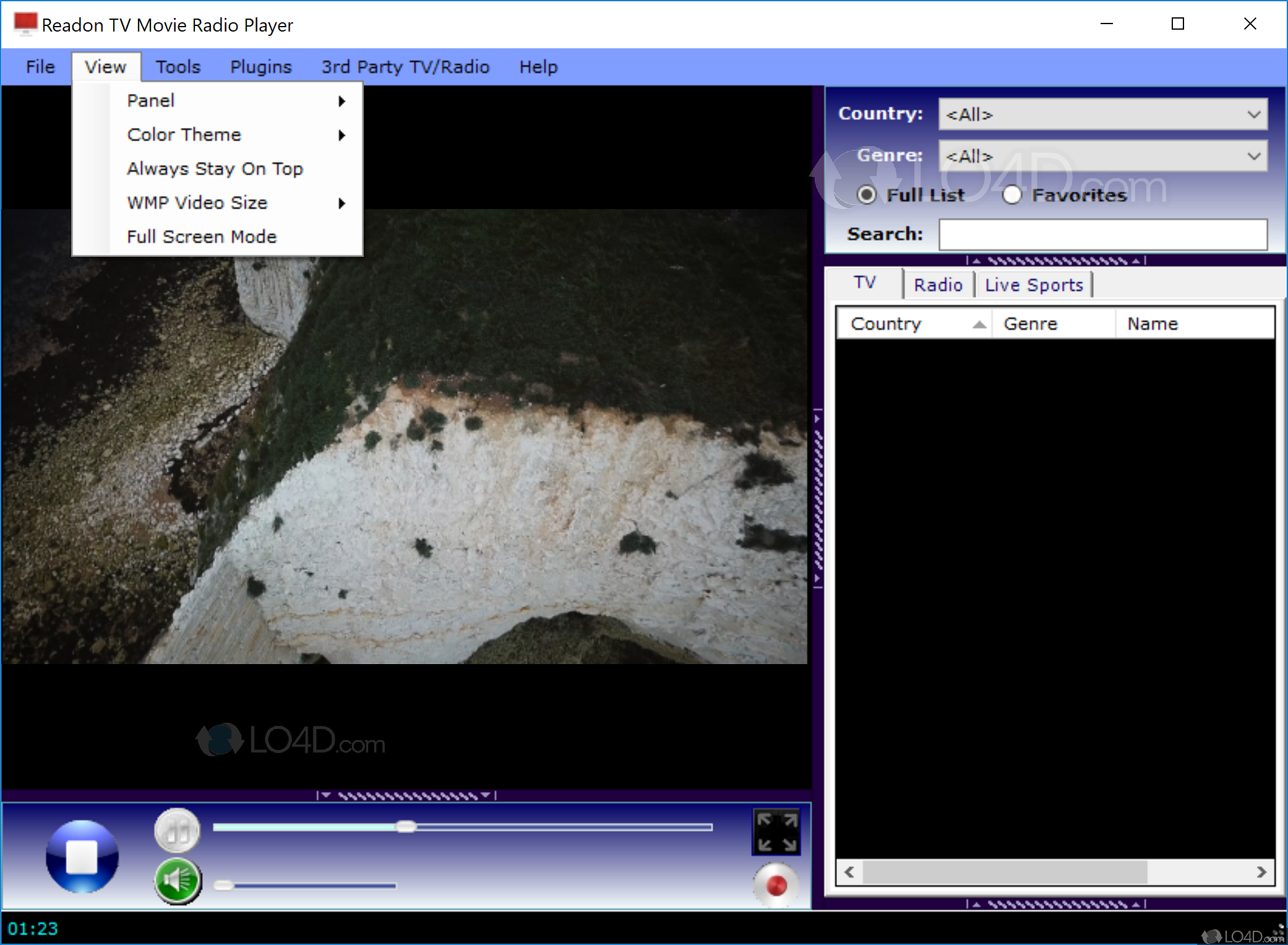Click the volume slider track

click(309, 886)
